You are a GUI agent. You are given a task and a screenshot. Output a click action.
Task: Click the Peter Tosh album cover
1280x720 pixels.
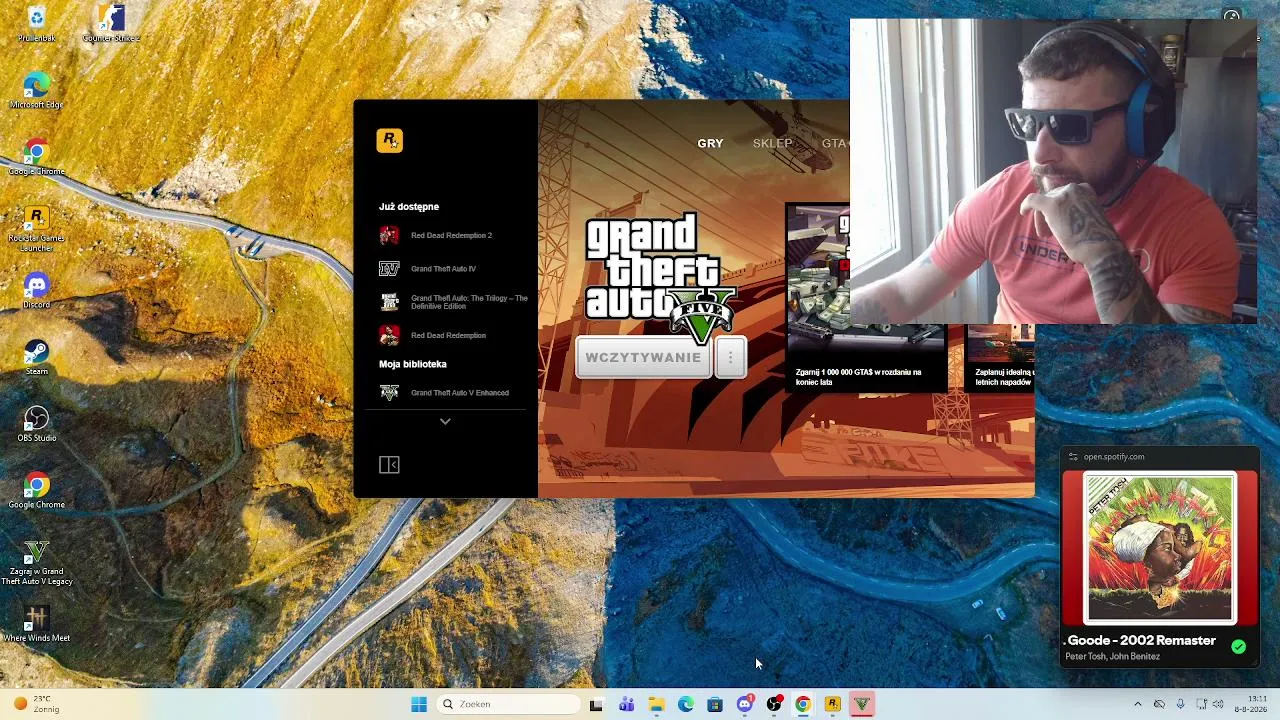(x=1160, y=549)
